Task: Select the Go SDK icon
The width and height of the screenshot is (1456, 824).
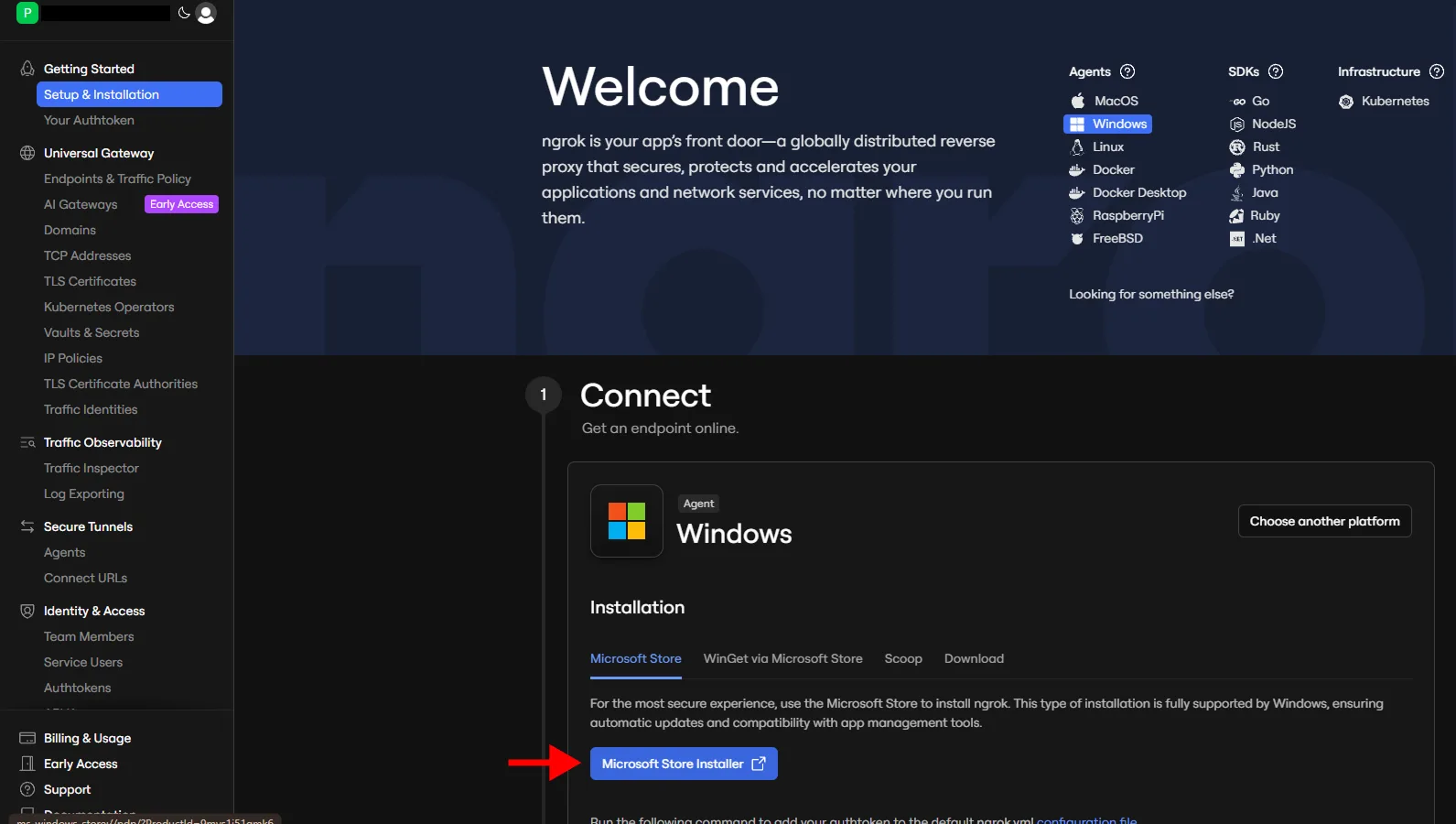Action: 1238,101
